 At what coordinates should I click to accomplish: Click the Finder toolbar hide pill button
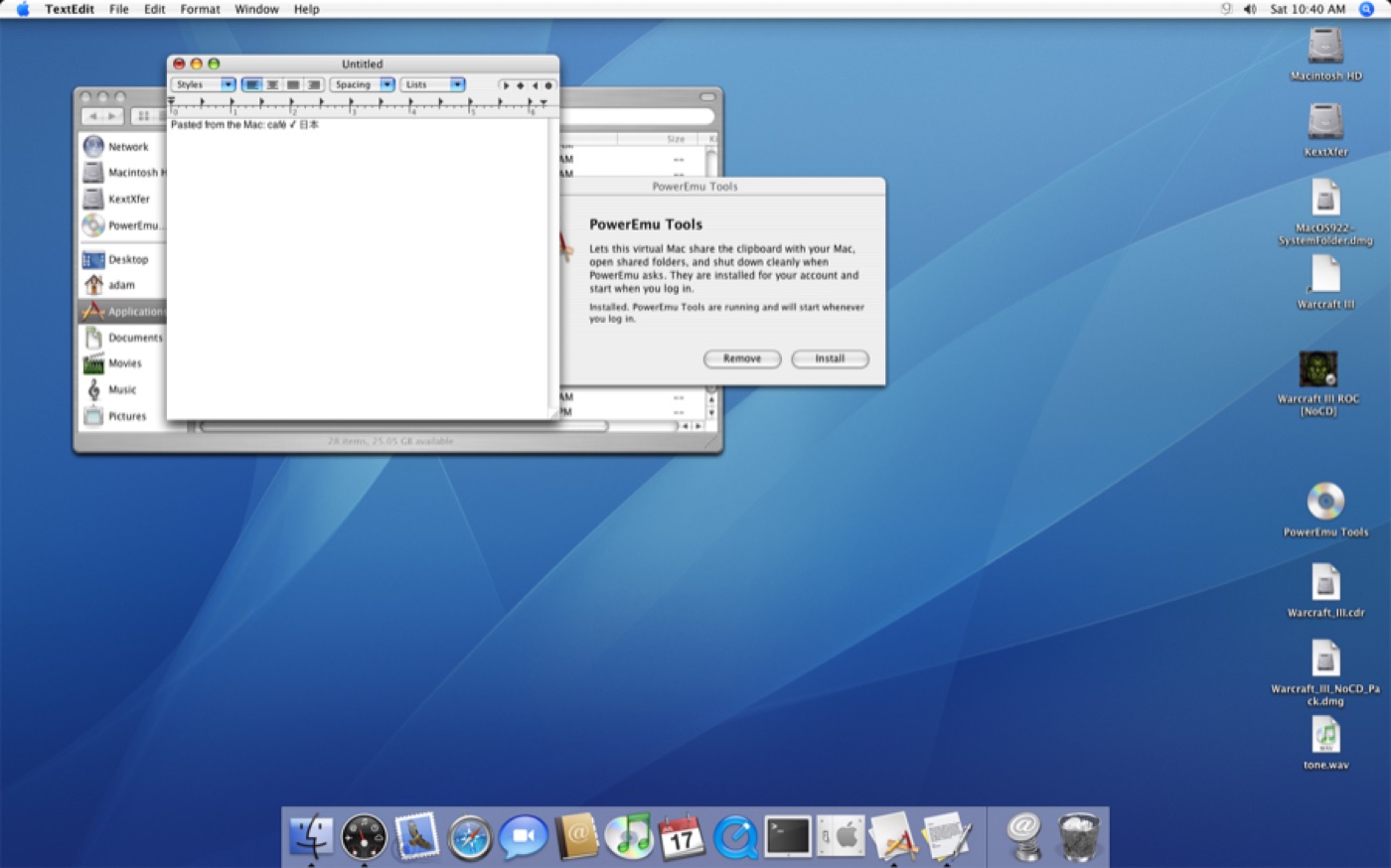click(x=707, y=96)
